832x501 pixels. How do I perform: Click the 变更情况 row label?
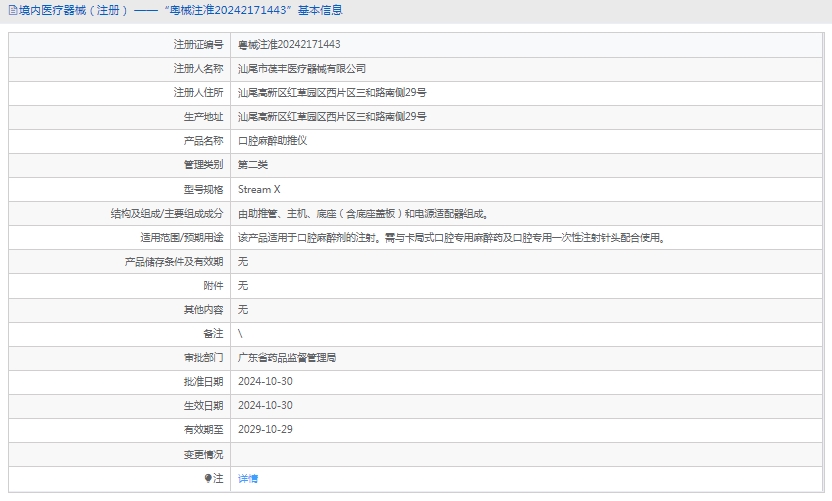[203, 454]
